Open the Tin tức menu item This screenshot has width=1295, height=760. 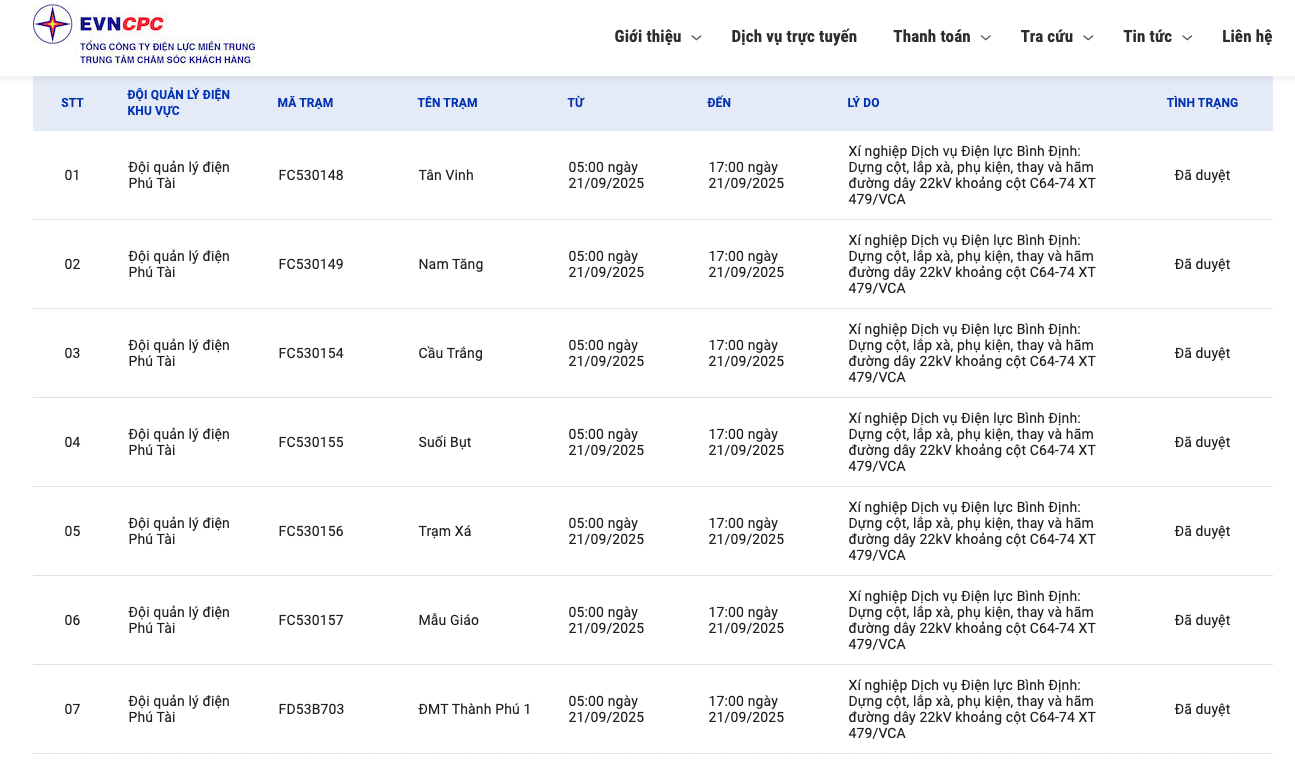pyautogui.click(x=1147, y=37)
